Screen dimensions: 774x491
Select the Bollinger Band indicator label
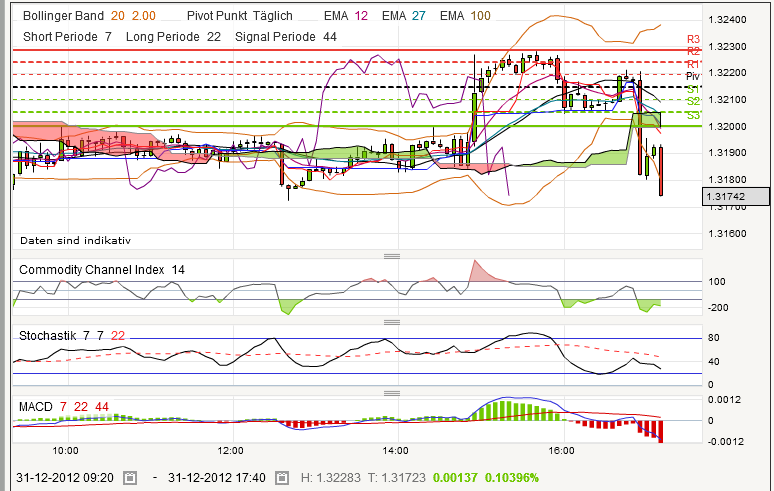pyautogui.click(x=63, y=17)
